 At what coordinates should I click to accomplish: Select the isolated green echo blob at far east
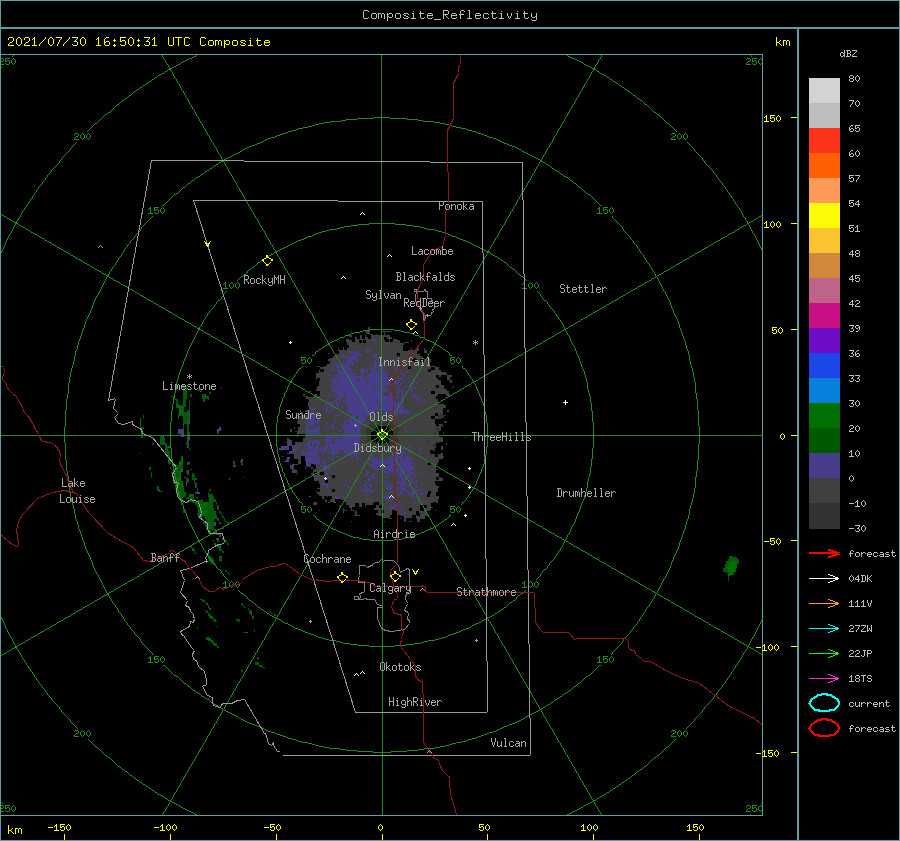click(731, 567)
